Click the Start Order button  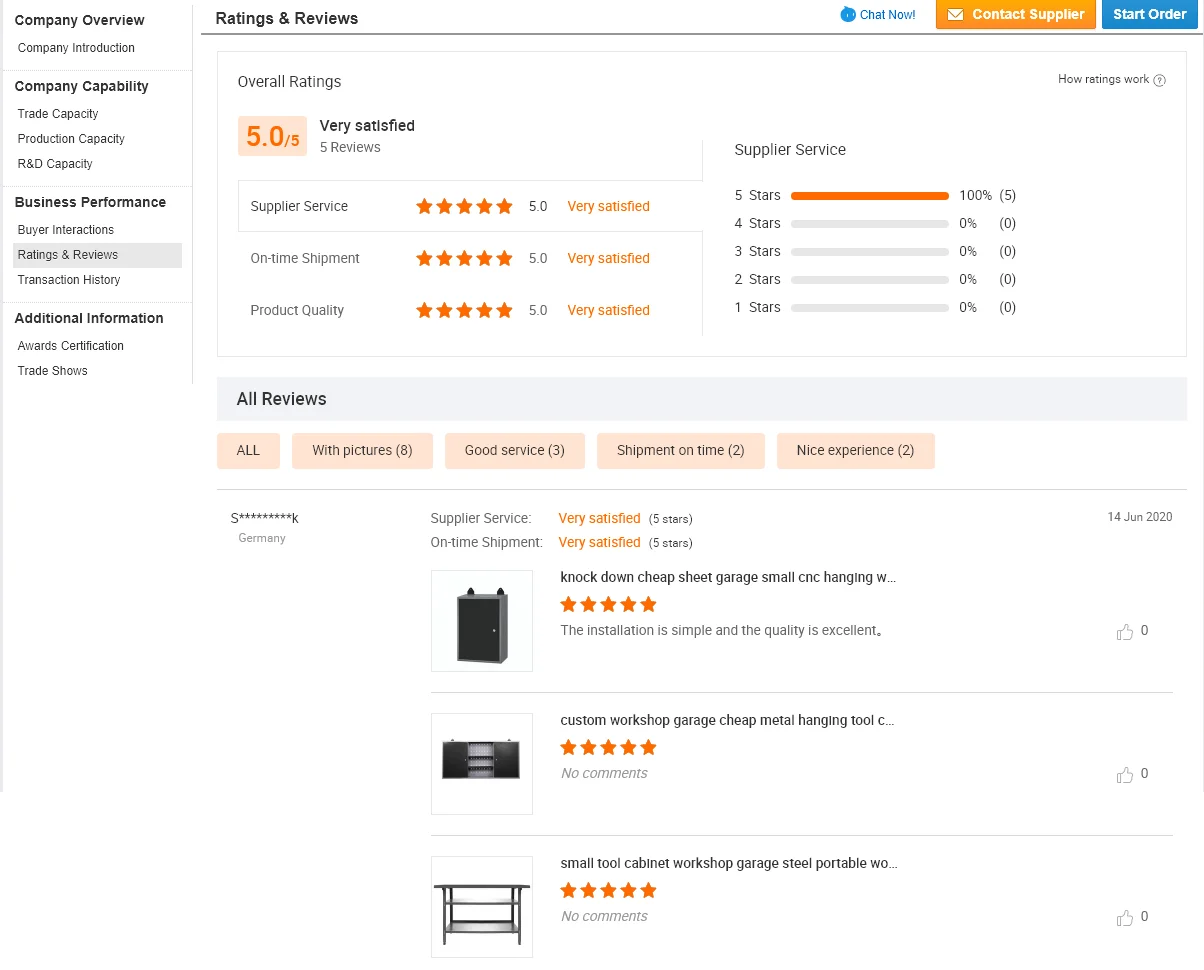(1149, 14)
